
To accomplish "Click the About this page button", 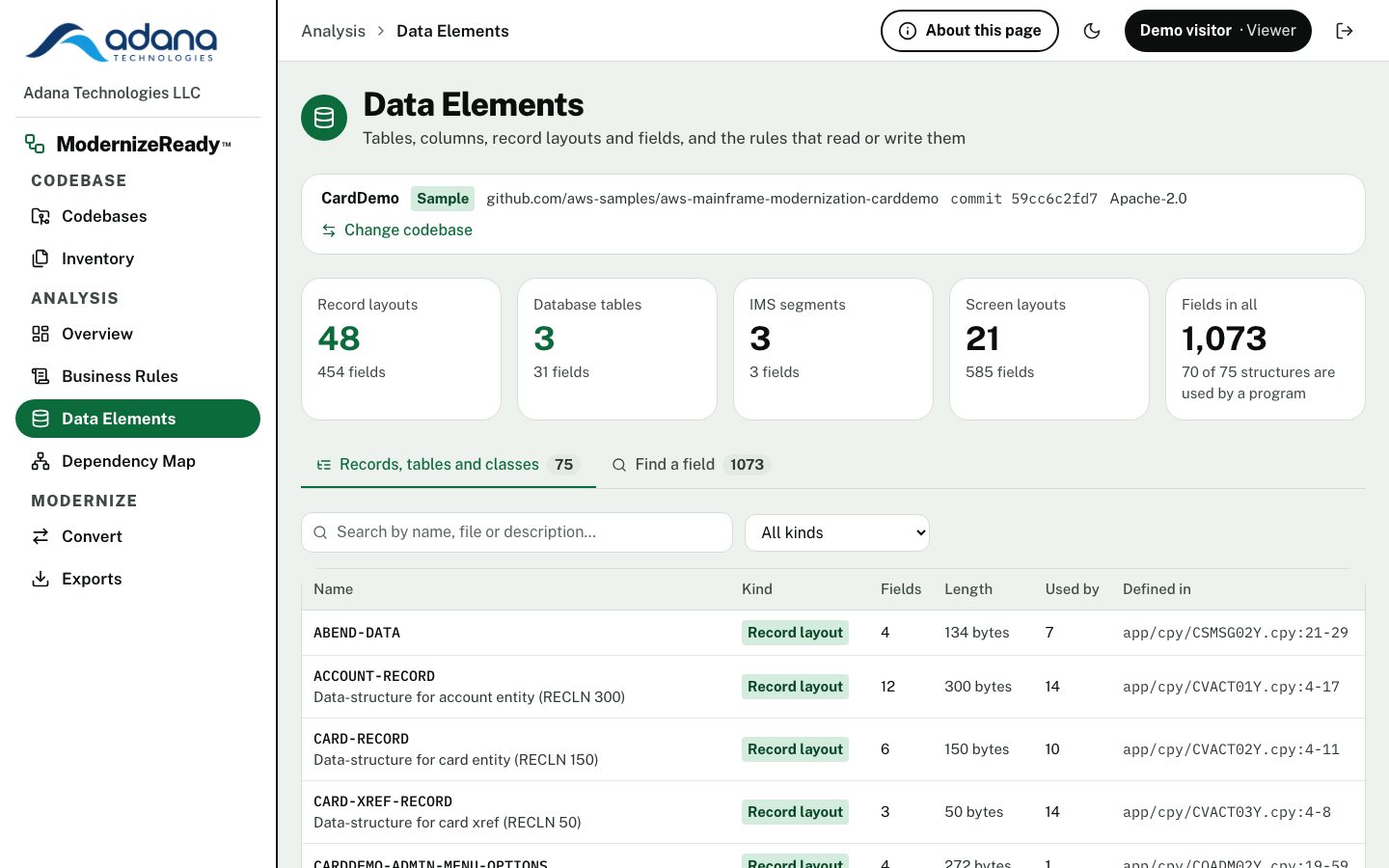I will 969,31.
